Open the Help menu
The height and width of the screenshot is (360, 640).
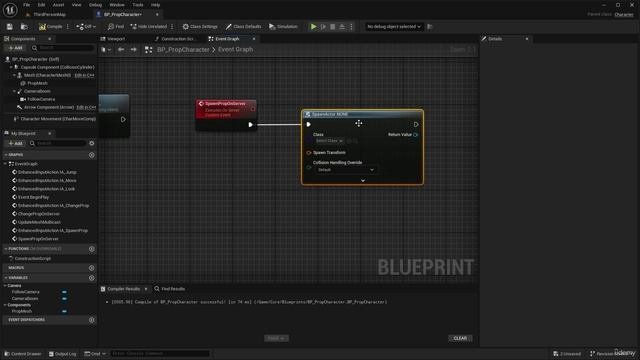coord(156,5)
